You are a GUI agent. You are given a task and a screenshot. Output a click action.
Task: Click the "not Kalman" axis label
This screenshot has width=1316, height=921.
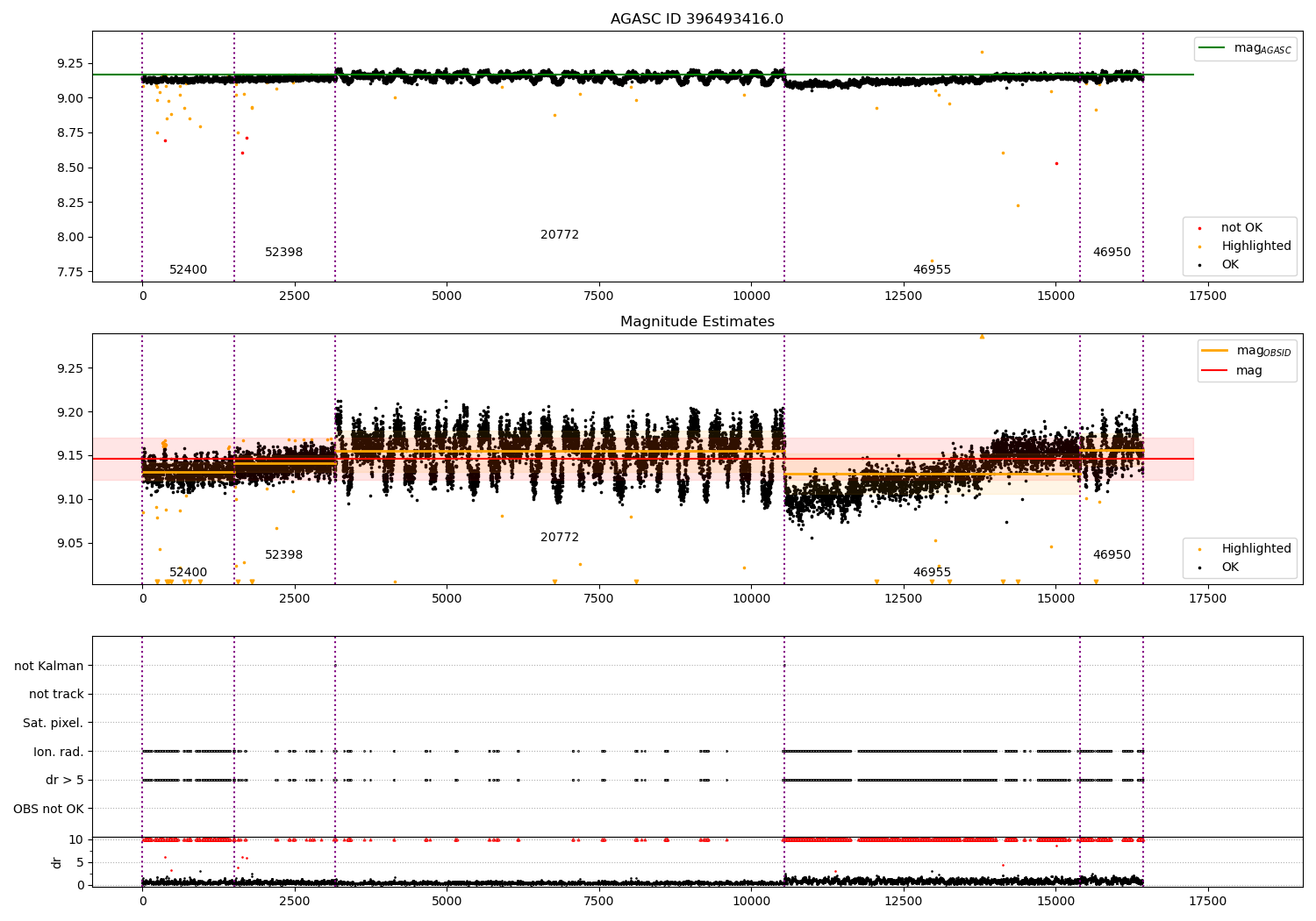coord(49,667)
